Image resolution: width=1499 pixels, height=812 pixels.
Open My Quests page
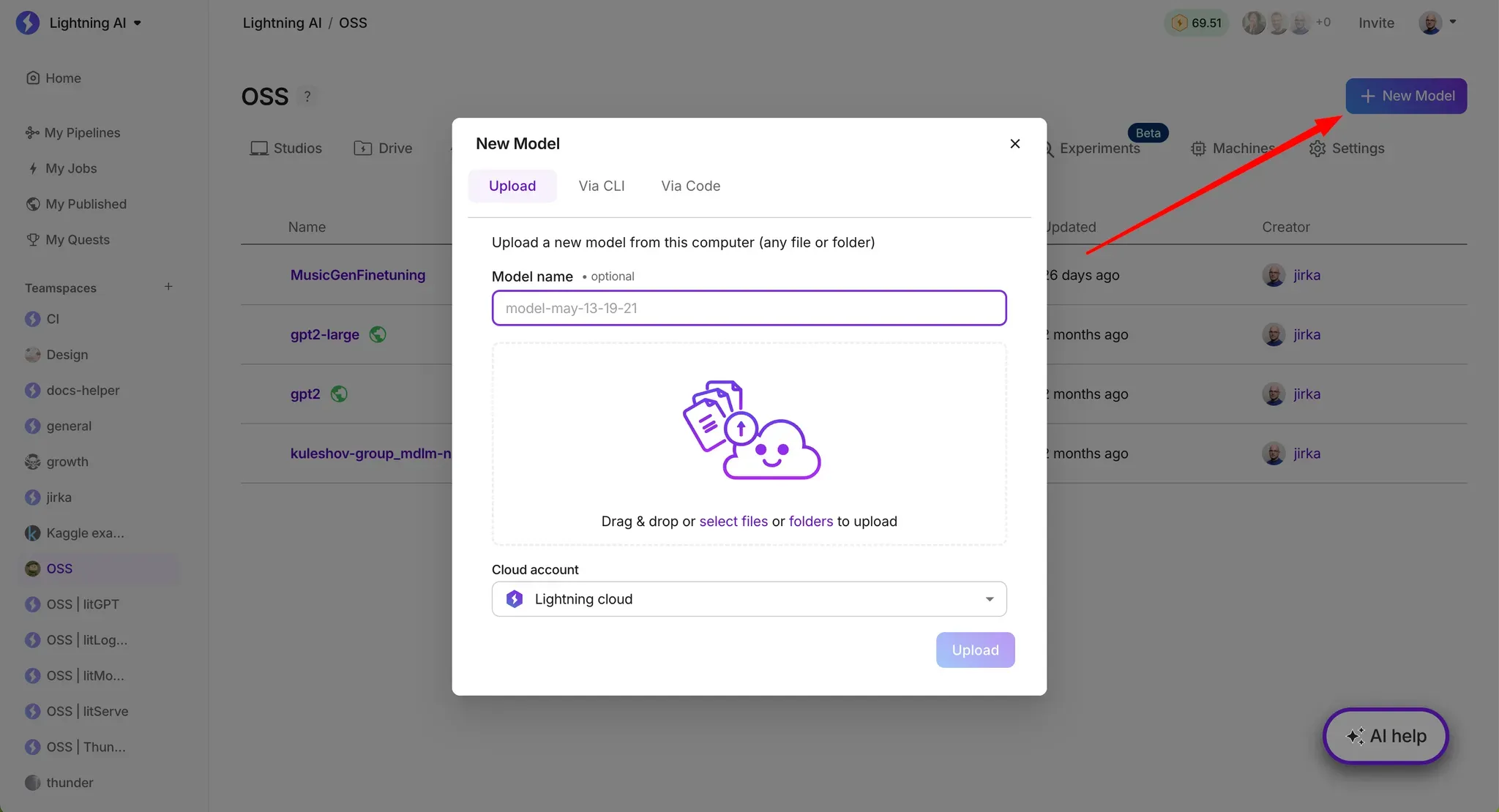[67, 240]
